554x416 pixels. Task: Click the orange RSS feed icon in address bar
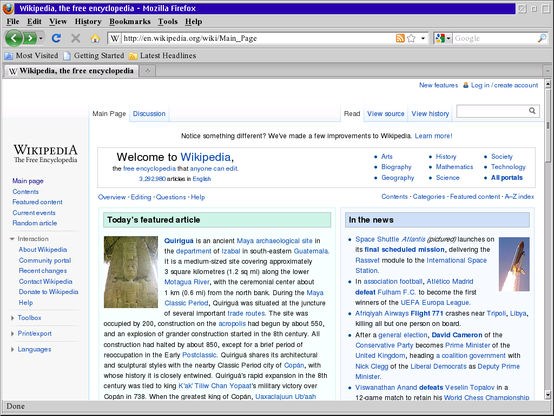(400, 38)
